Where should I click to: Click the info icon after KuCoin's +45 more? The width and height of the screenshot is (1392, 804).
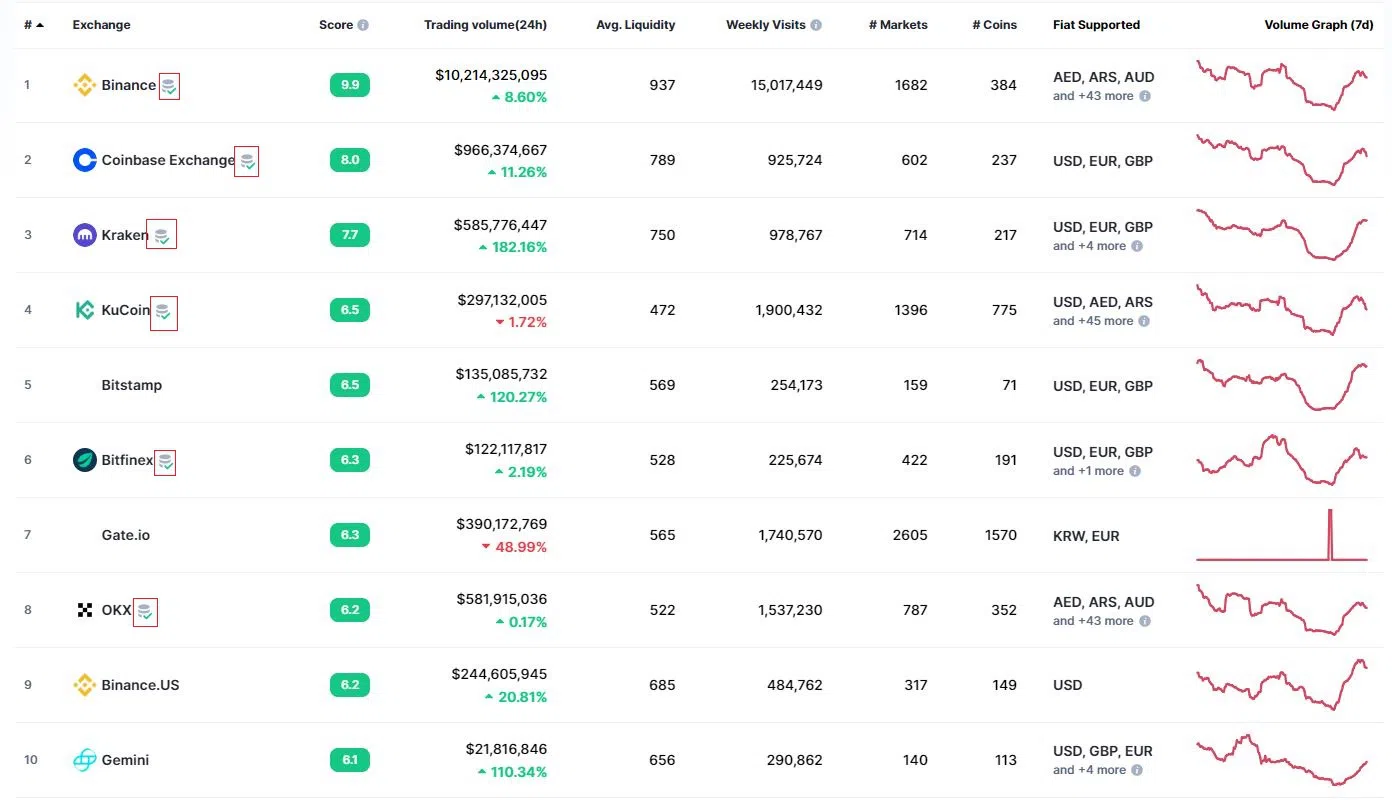point(1145,321)
